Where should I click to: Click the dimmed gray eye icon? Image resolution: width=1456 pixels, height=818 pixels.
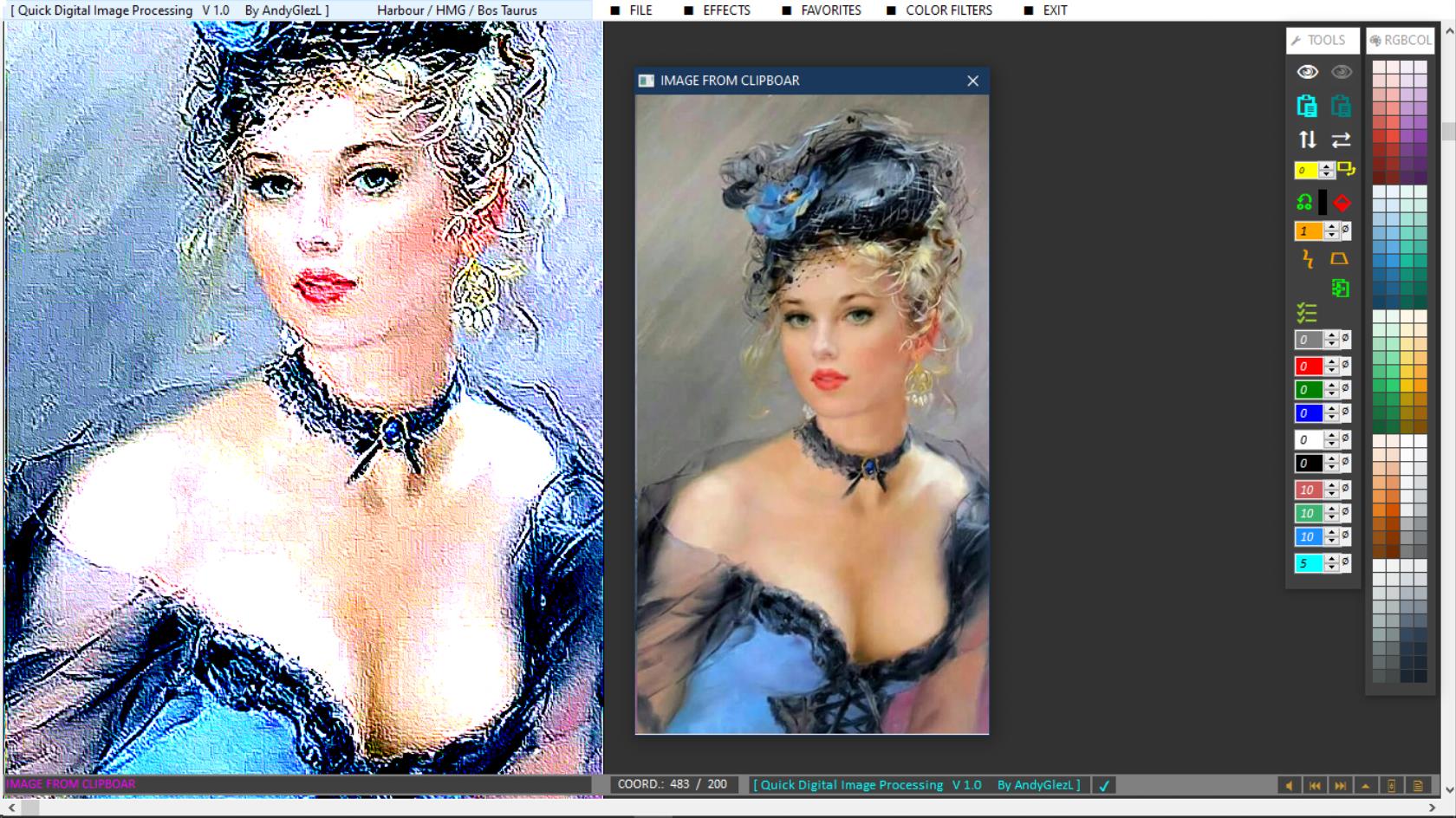tap(1341, 72)
